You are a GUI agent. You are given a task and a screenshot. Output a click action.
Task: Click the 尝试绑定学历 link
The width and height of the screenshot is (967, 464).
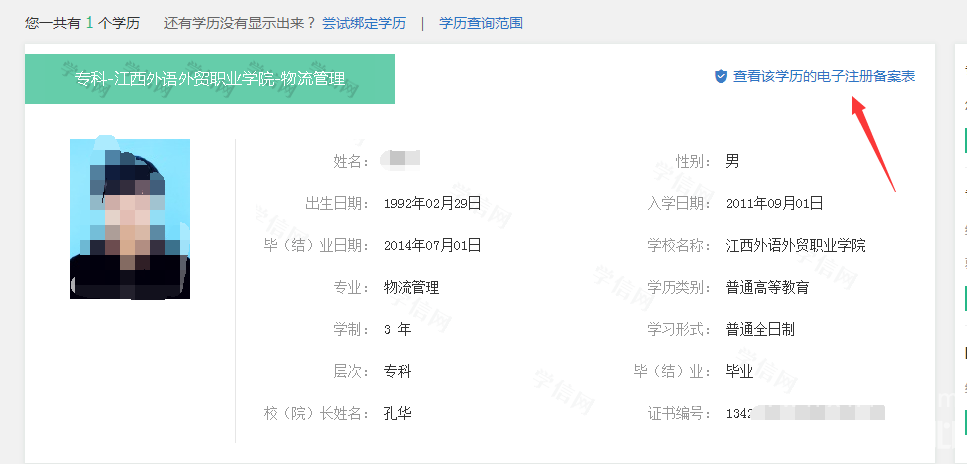click(362, 22)
